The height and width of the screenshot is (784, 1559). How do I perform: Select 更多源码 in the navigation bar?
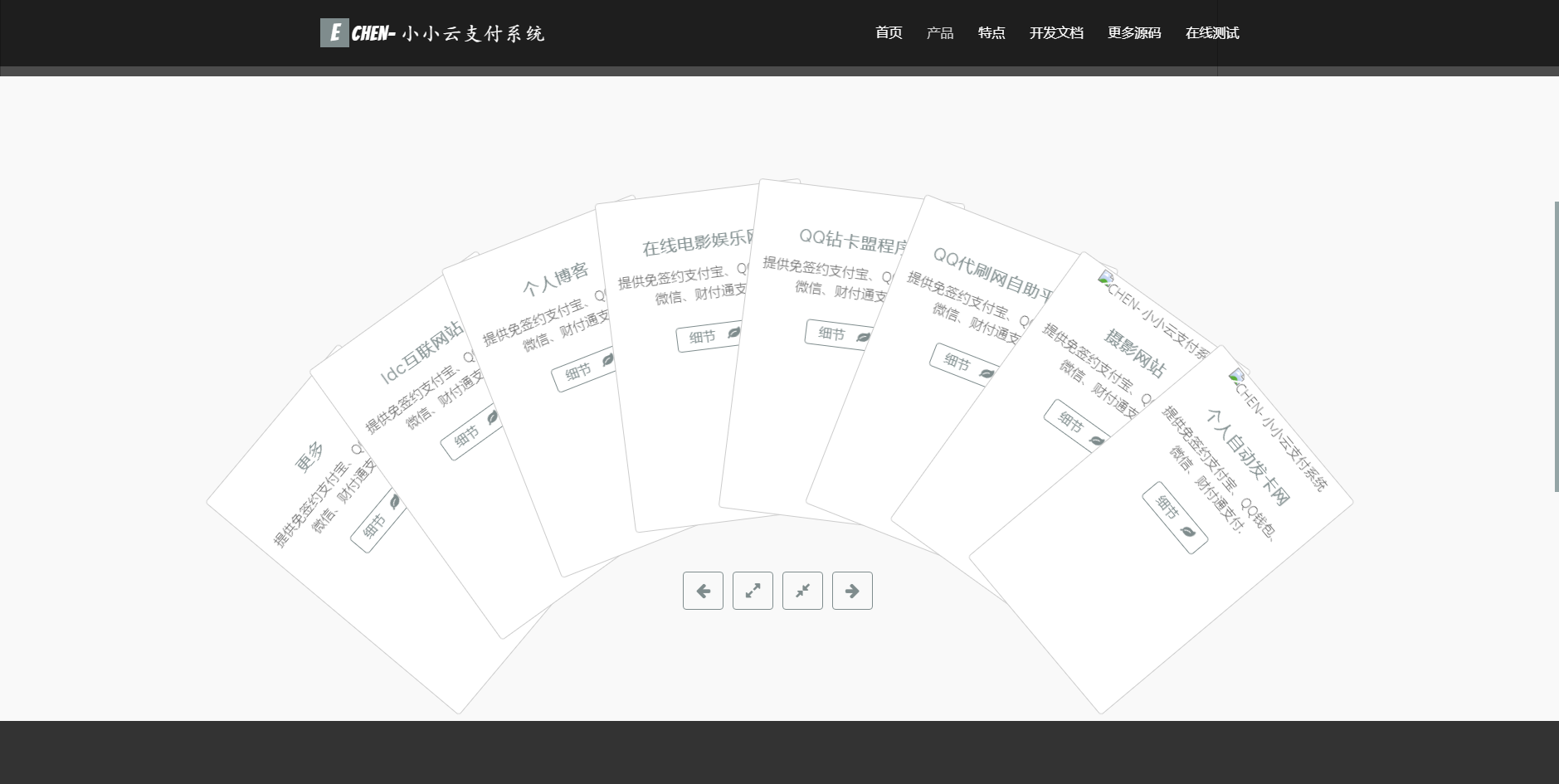pyautogui.click(x=1134, y=33)
